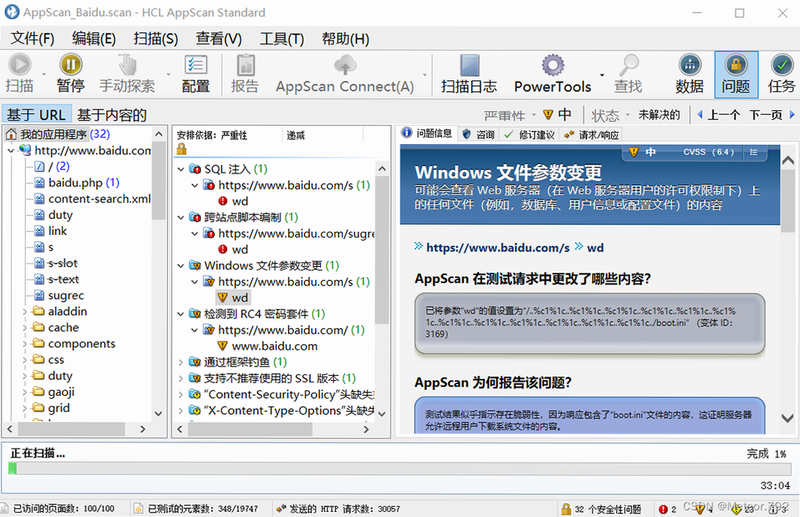Click the lock icon under sort header
This screenshot has width=800, height=517.
(x=182, y=149)
